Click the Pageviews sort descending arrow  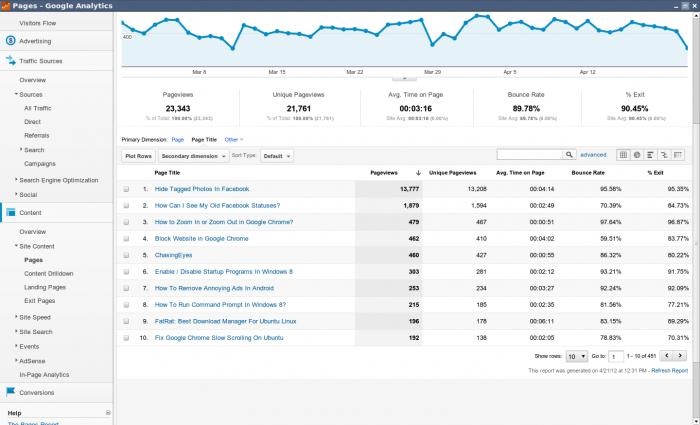(418, 173)
